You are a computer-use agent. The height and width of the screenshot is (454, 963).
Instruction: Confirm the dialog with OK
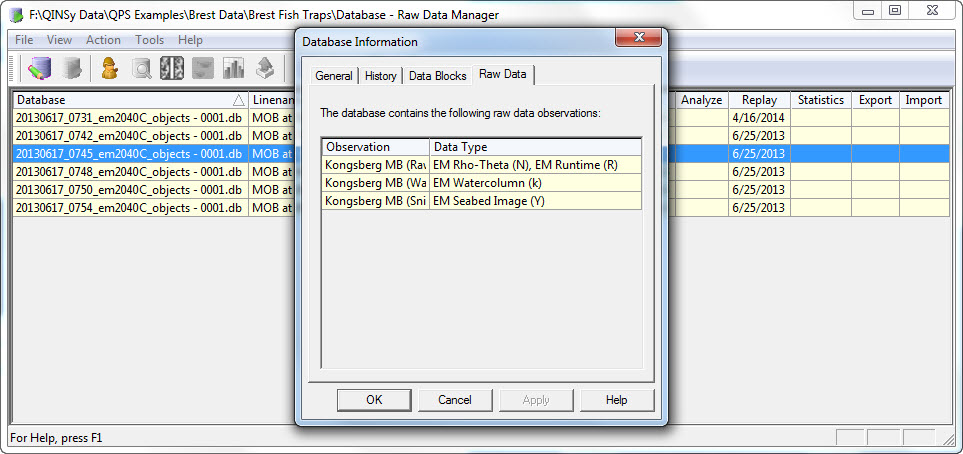(x=374, y=400)
